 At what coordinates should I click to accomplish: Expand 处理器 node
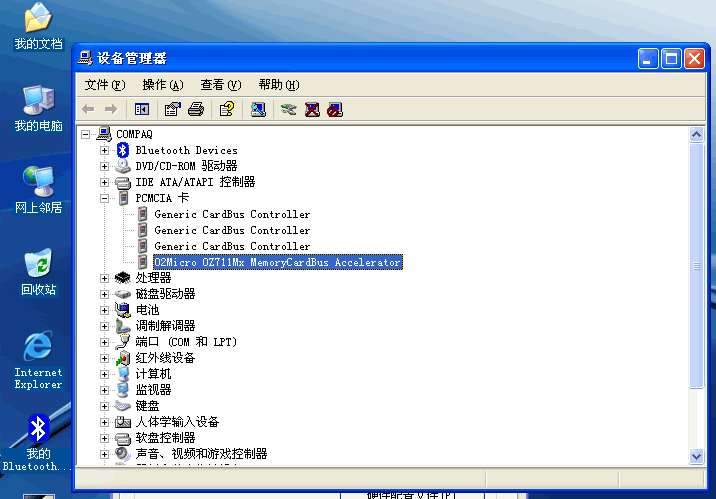[105, 278]
